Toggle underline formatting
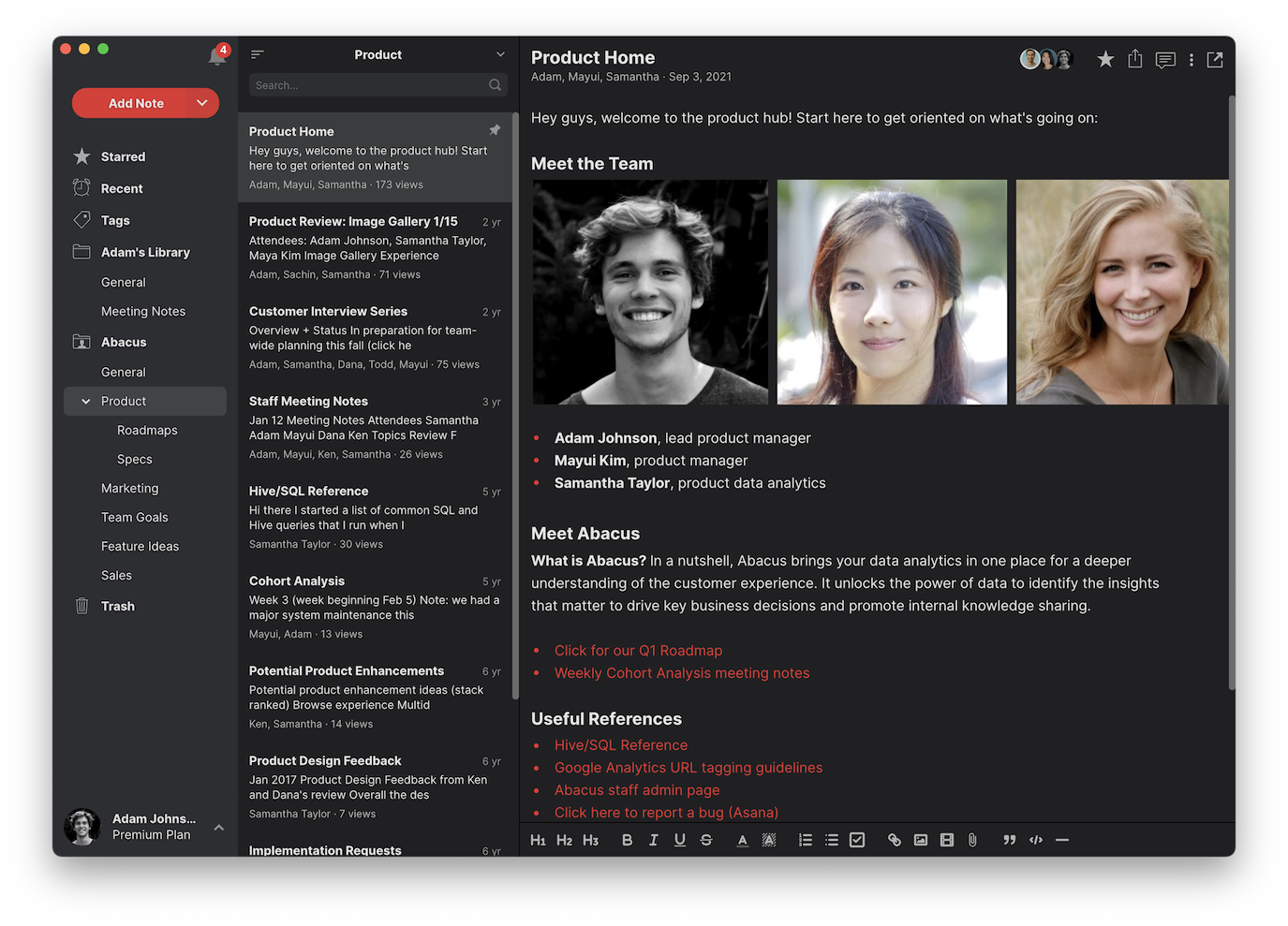Screen dimensions: 1288x926 (680, 840)
